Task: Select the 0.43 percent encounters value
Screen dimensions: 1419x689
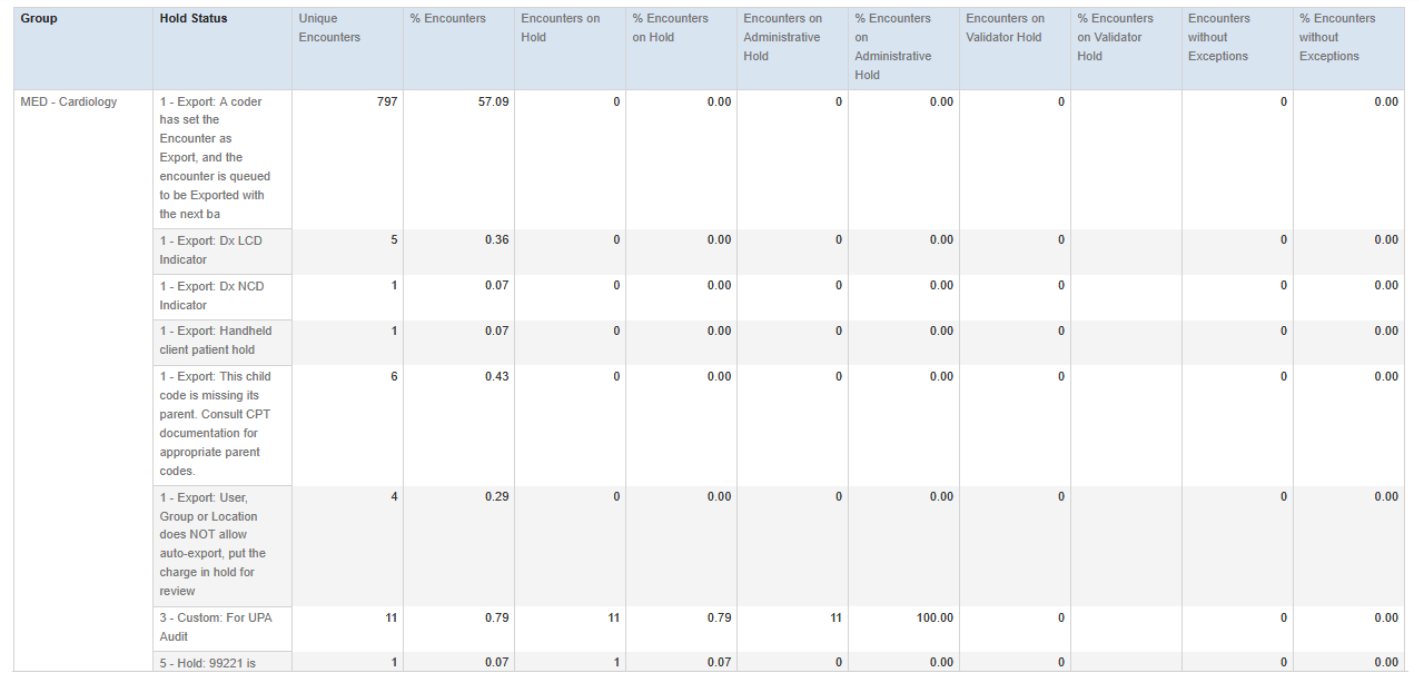Action: point(497,376)
